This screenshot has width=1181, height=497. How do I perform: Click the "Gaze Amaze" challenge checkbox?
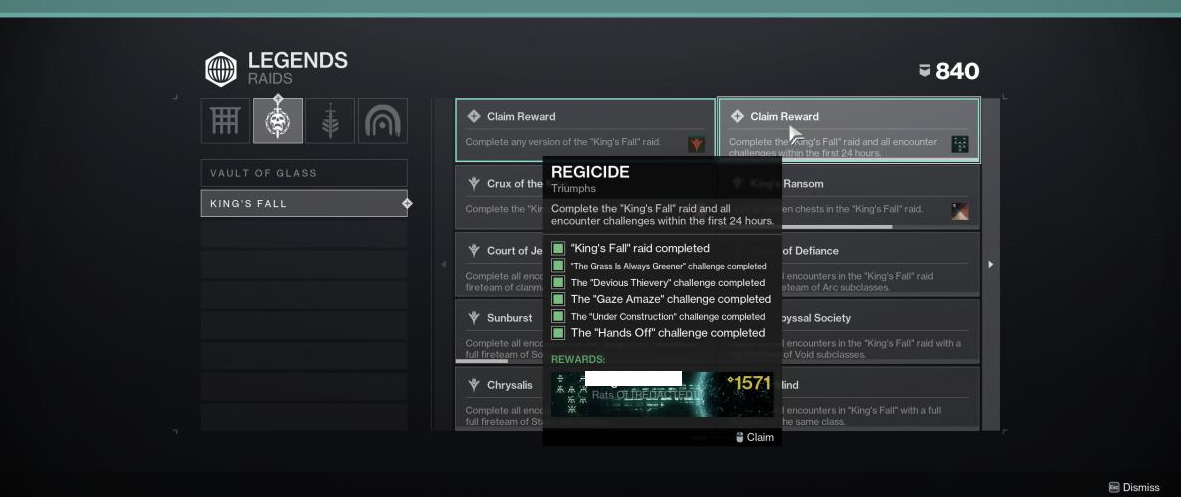[558, 299]
